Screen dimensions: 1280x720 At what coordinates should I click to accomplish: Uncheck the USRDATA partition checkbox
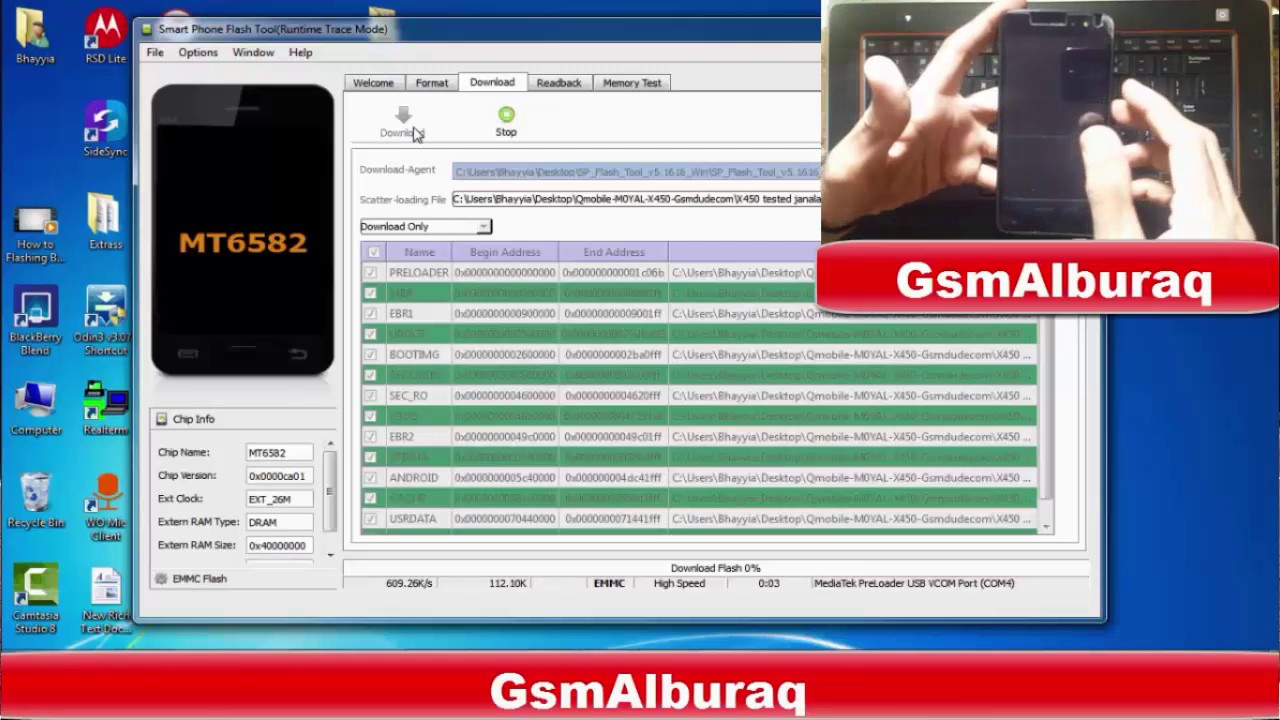pos(371,519)
